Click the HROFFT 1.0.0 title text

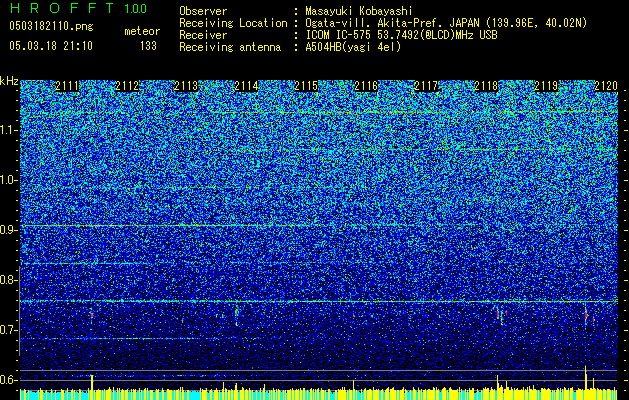coord(79,8)
